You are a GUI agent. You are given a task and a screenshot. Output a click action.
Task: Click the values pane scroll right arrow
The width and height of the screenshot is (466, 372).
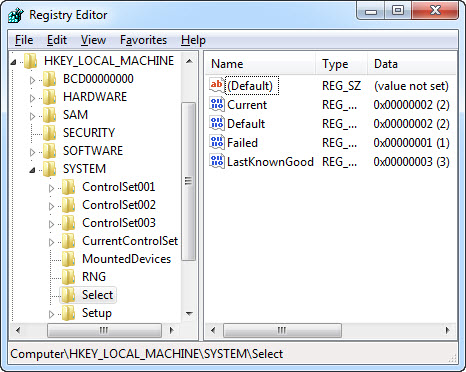[447, 330]
